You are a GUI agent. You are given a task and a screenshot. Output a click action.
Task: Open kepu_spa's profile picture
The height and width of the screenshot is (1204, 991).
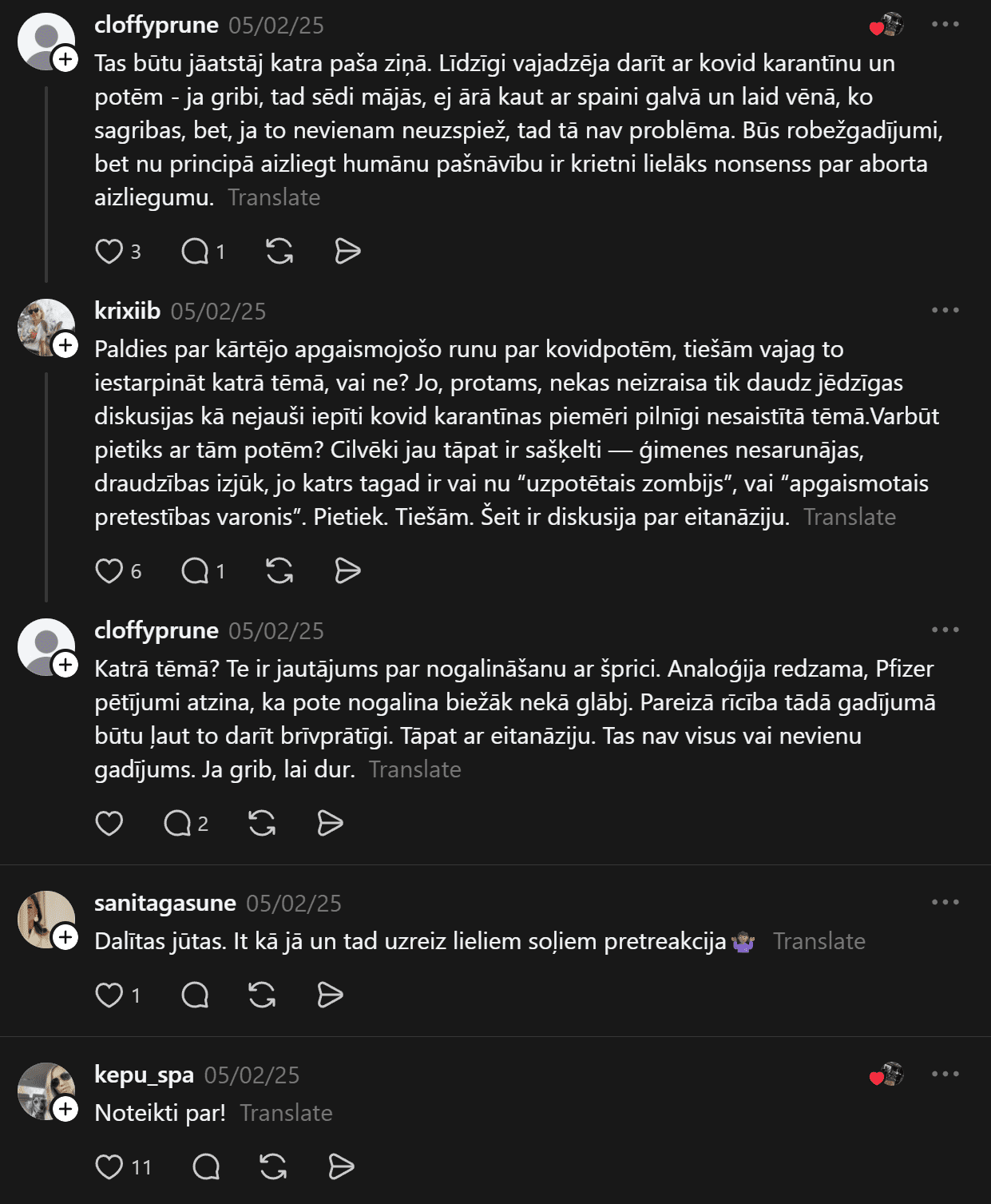44,1089
